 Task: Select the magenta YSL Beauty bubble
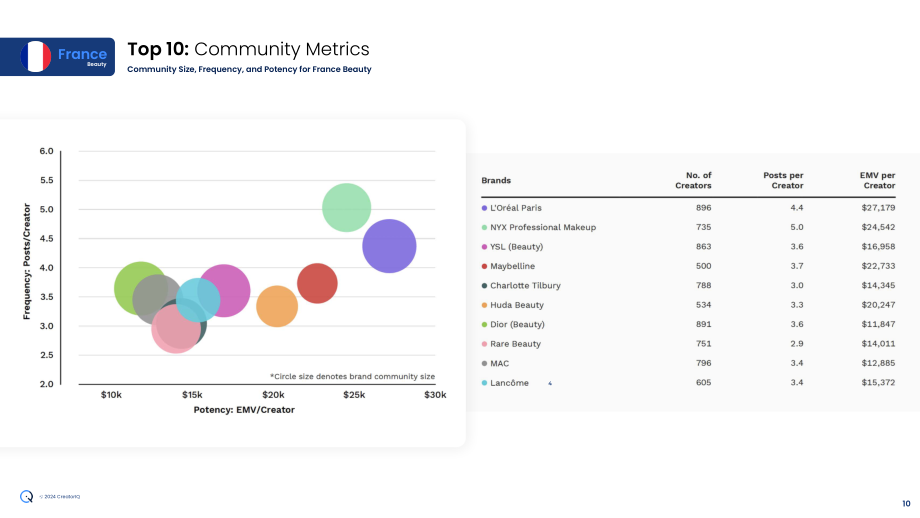[x=224, y=290]
